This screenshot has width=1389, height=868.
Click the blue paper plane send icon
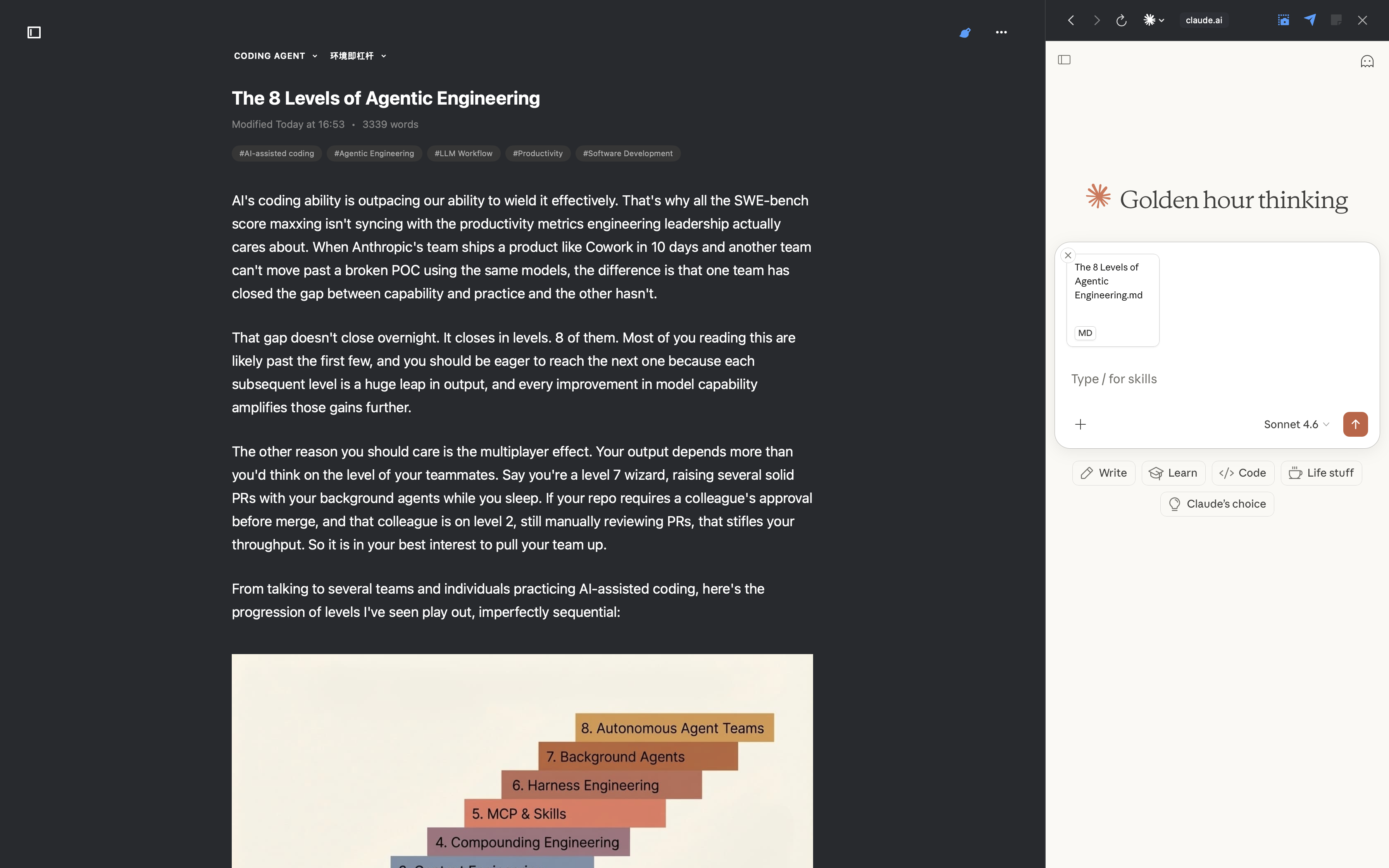pos(1310,20)
